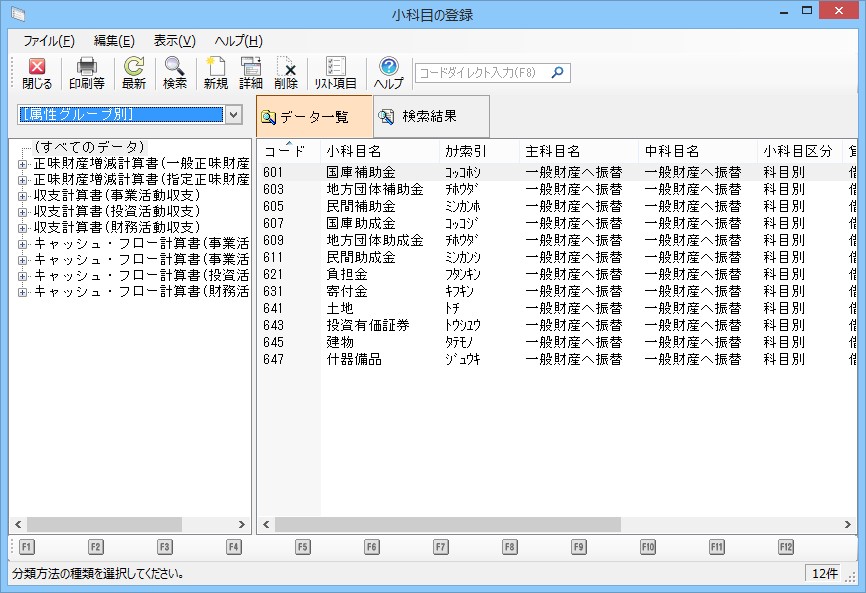The width and height of the screenshot is (866, 593).
Task: Open the 詳細 details icon
Action: click(x=251, y=73)
